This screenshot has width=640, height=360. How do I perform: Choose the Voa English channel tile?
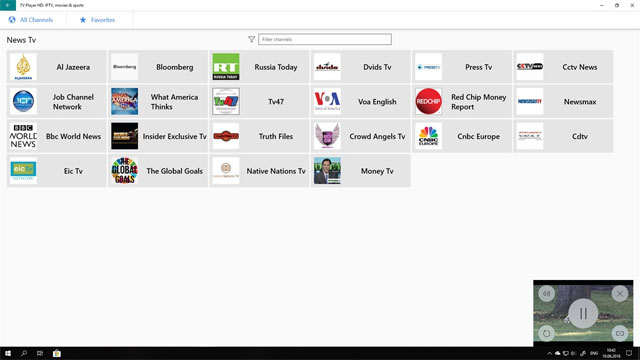coord(360,102)
